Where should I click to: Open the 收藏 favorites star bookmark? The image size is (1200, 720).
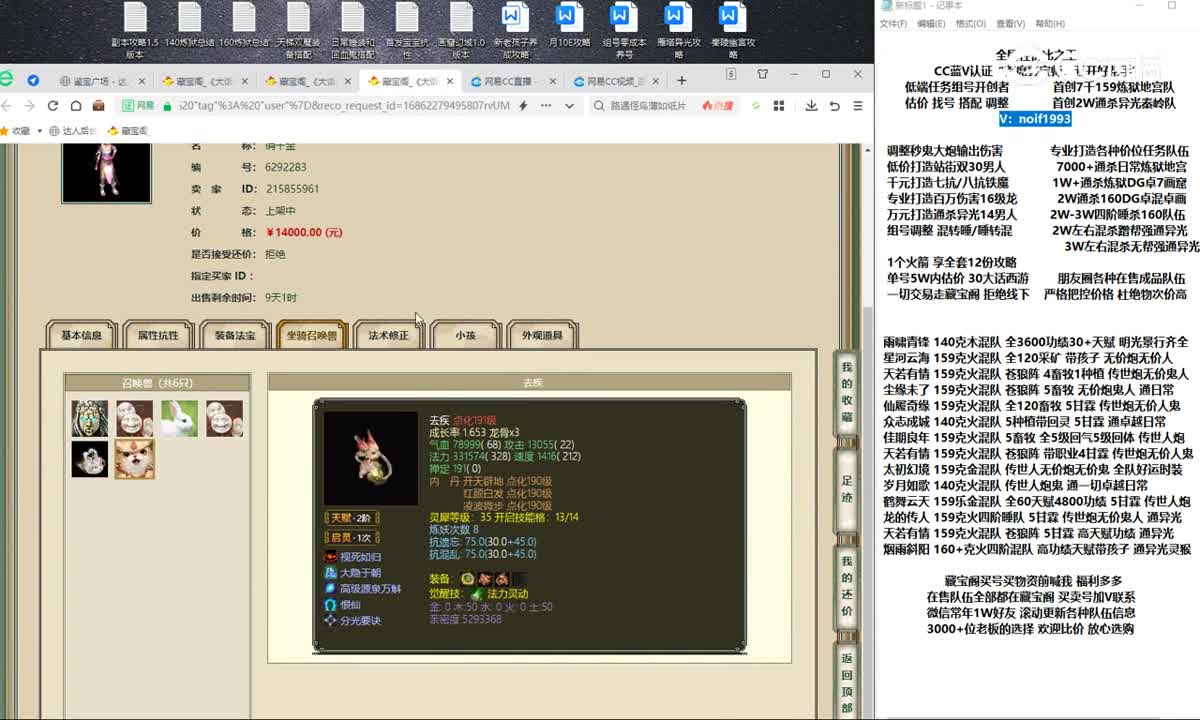pos(15,130)
